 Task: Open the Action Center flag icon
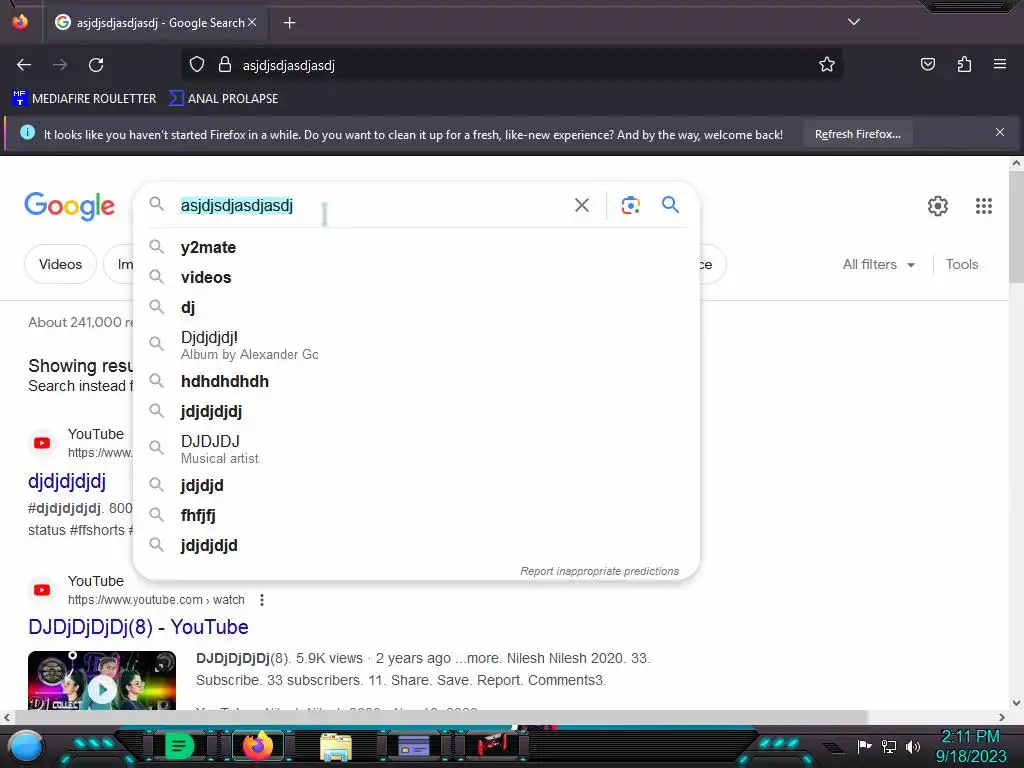click(x=865, y=746)
